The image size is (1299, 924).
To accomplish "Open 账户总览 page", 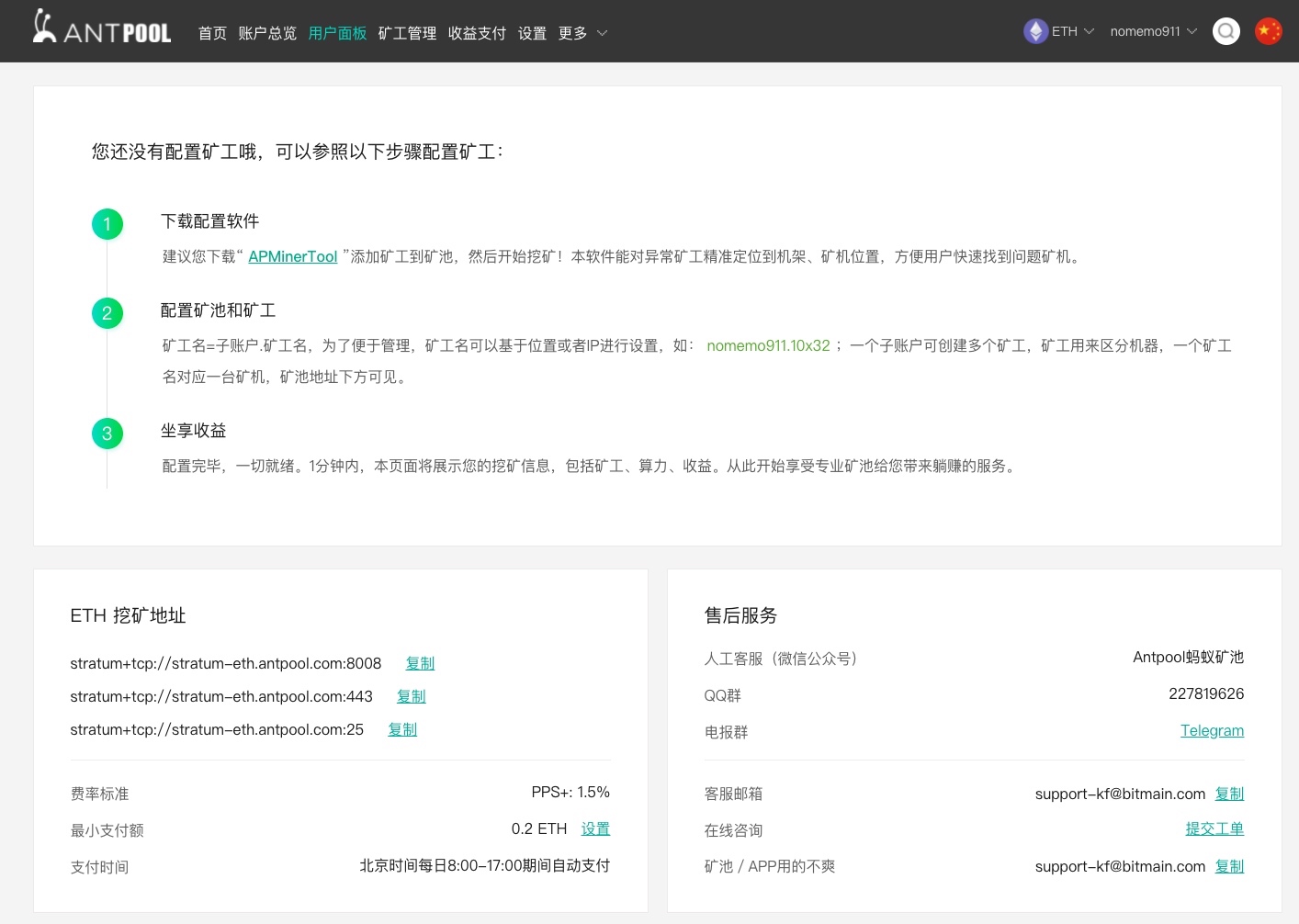I will [267, 33].
